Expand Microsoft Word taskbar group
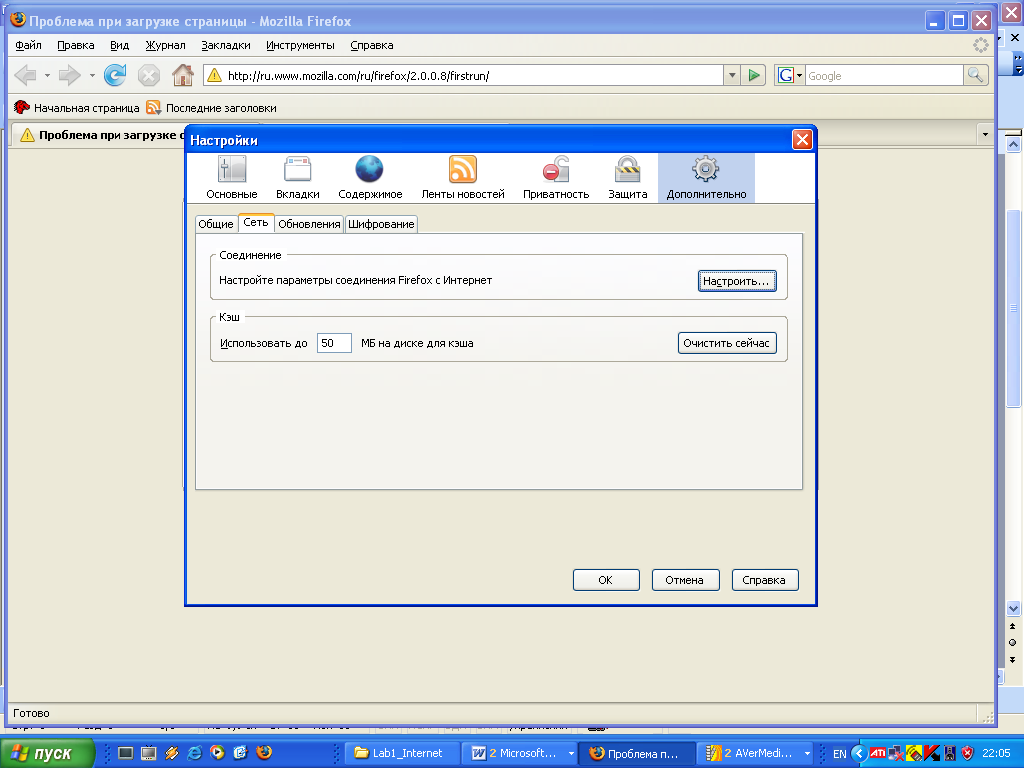The width and height of the screenshot is (1024, 768). pos(571,753)
